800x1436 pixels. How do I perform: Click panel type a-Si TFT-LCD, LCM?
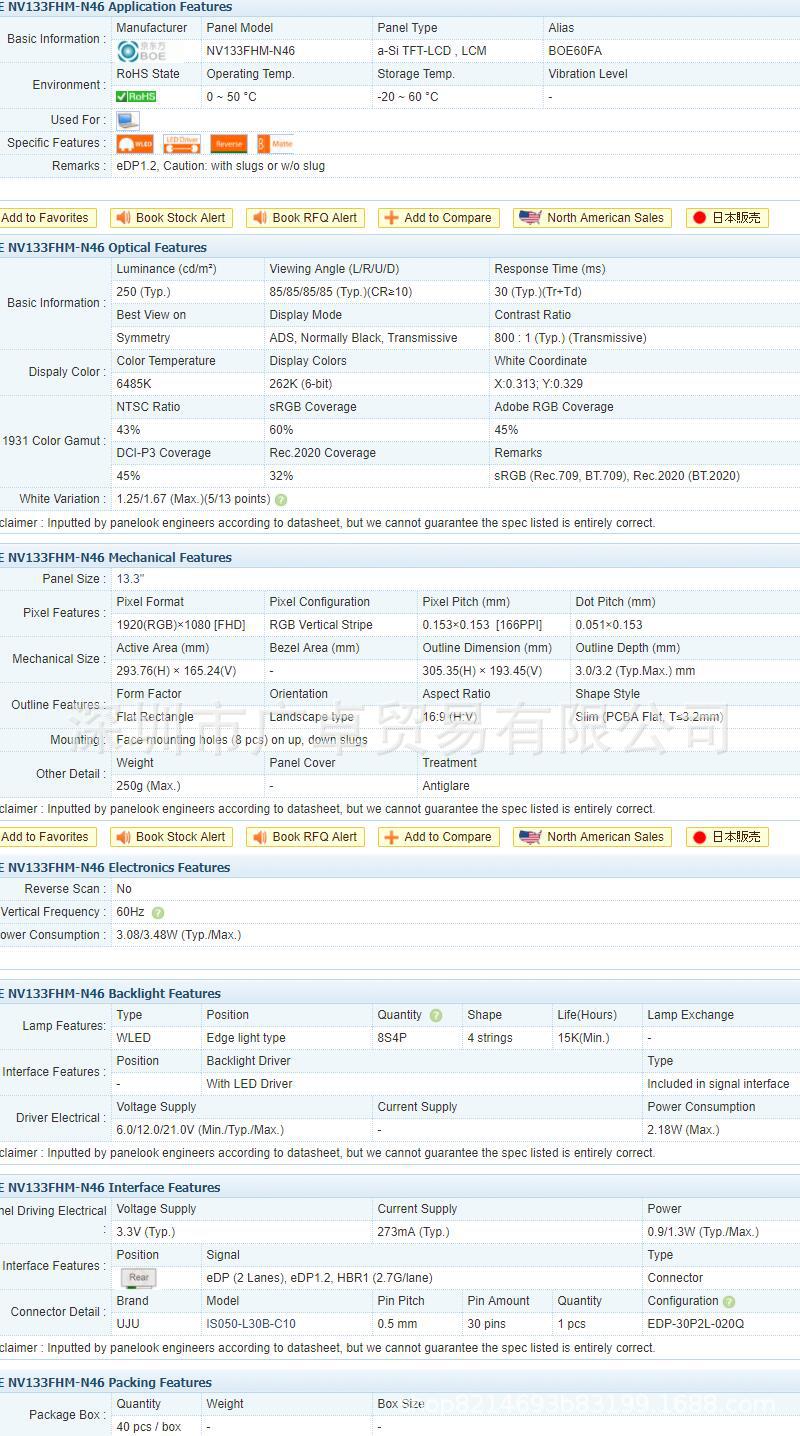pos(432,51)
